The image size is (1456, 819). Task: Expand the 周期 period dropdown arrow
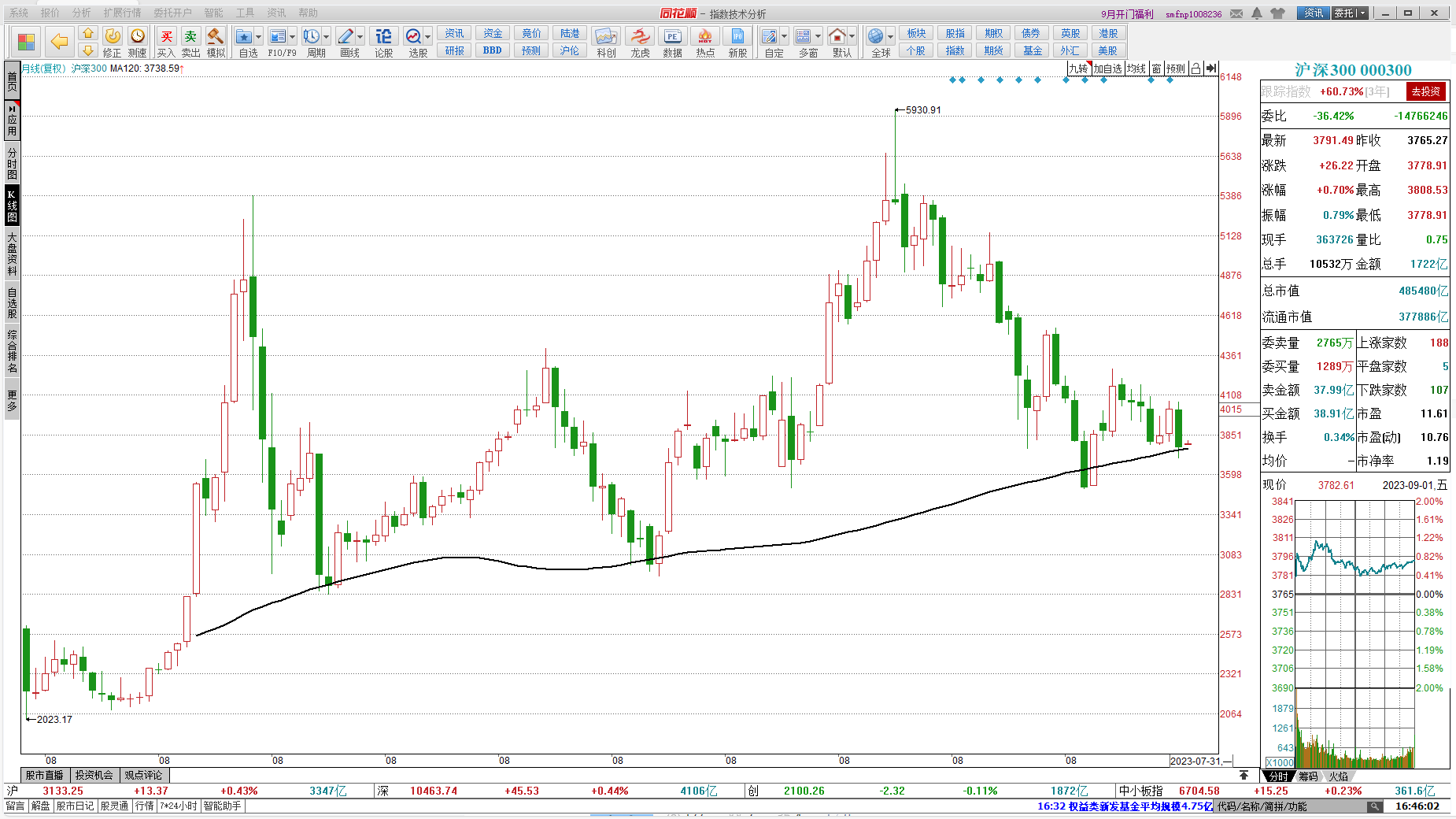pyautogui.click(x=326, y=37)
